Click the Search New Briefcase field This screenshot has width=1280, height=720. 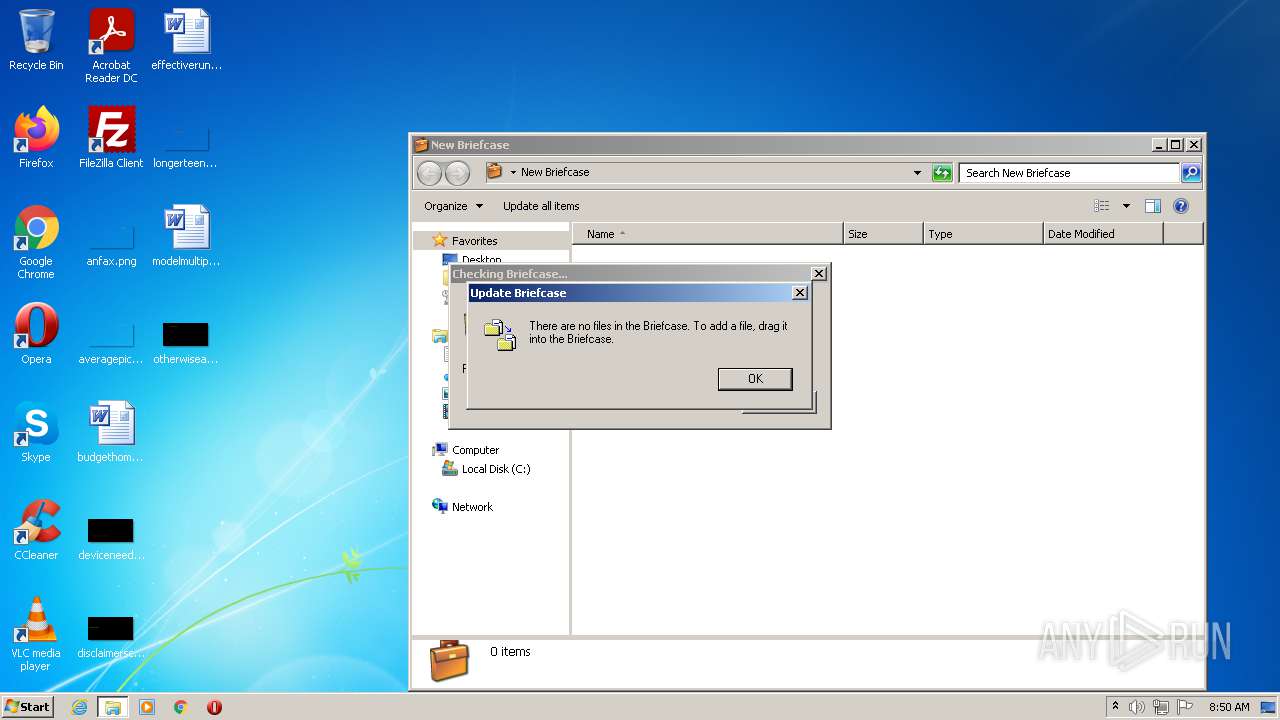point(1069,173)
